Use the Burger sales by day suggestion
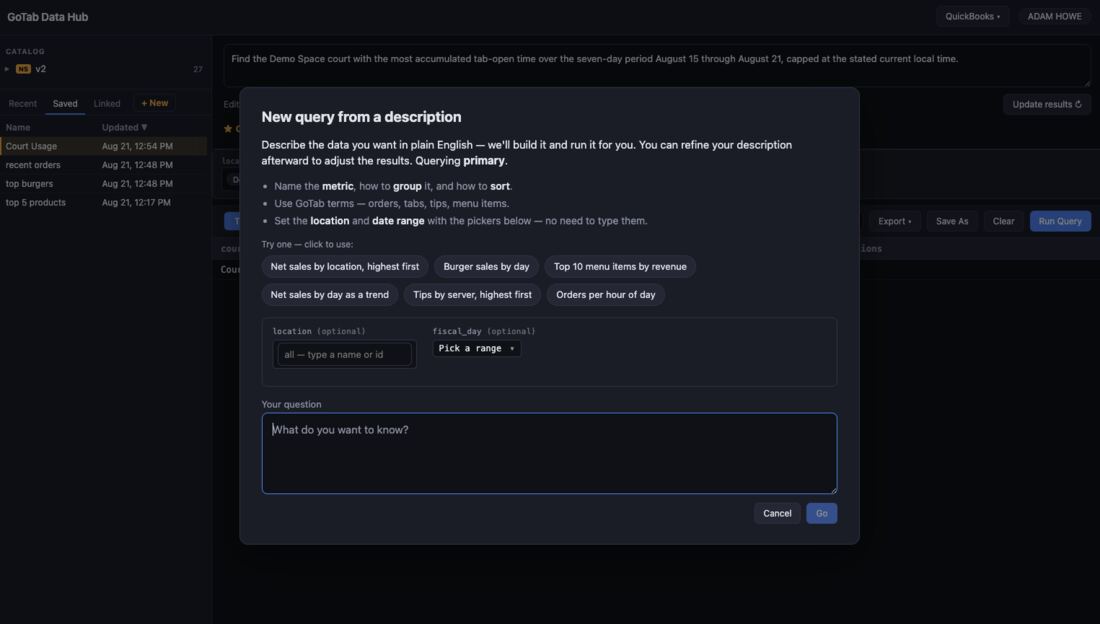The image size is (1100, 624). click(486, 267)
